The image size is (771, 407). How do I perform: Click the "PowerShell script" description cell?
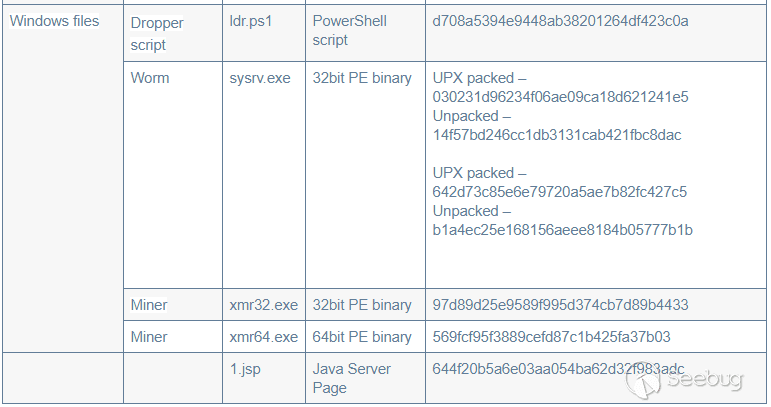tap(350, 31)
